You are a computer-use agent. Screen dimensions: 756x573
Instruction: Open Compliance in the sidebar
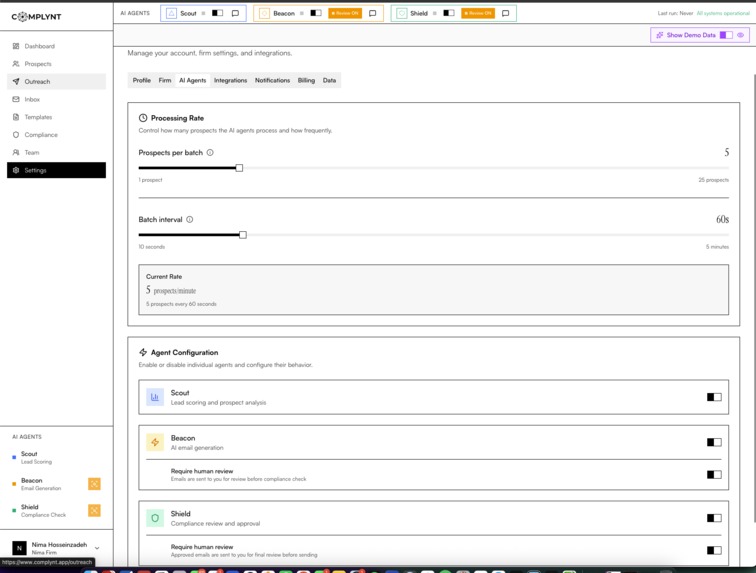pos(56,135)
